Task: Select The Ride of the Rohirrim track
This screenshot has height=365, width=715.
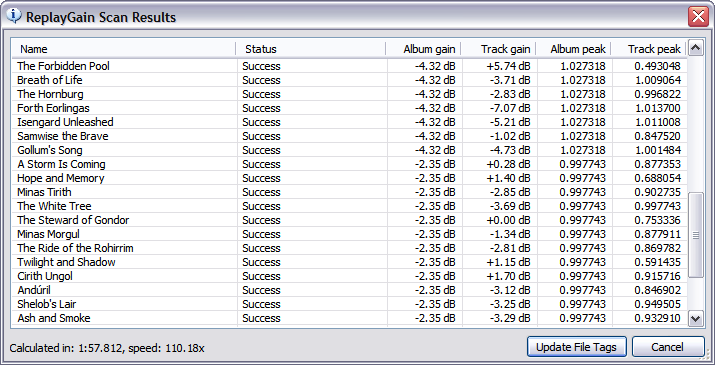Action: pyautogui.click(x=349, y=248)
